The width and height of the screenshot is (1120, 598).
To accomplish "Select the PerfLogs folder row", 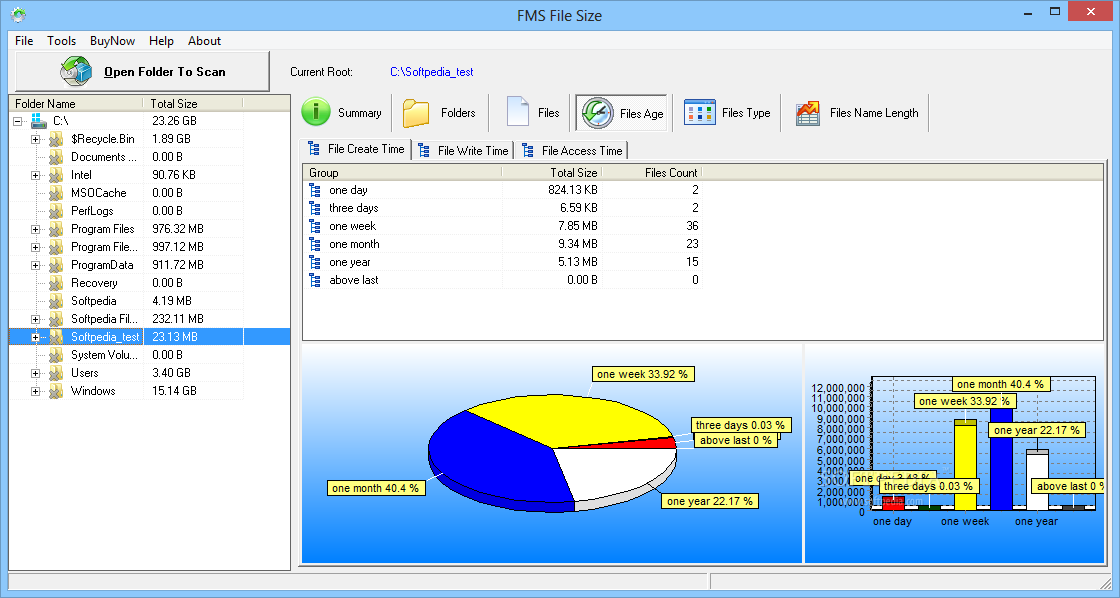I will (126, 211).
